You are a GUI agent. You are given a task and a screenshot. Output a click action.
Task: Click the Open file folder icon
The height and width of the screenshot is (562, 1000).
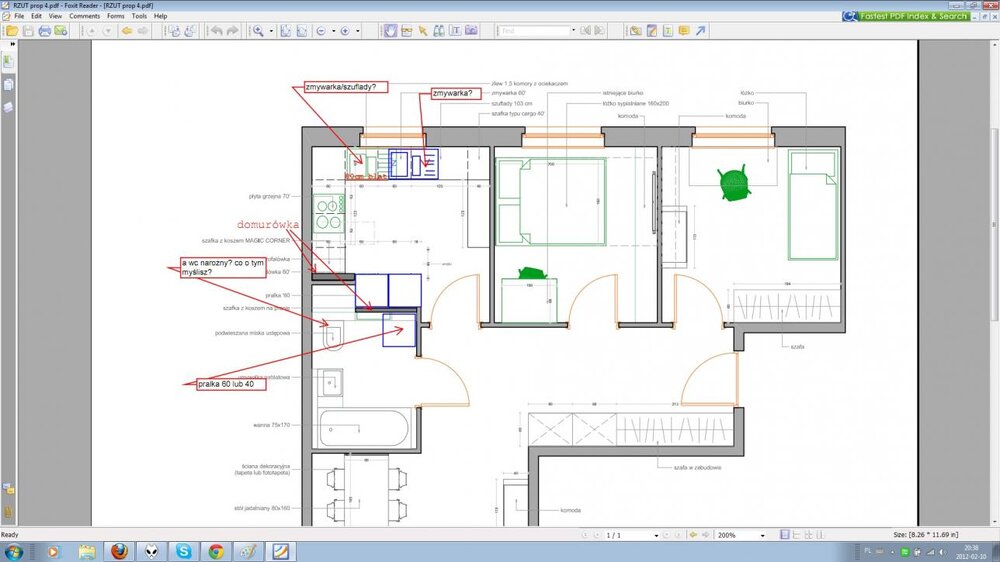[x=11, y=31]
